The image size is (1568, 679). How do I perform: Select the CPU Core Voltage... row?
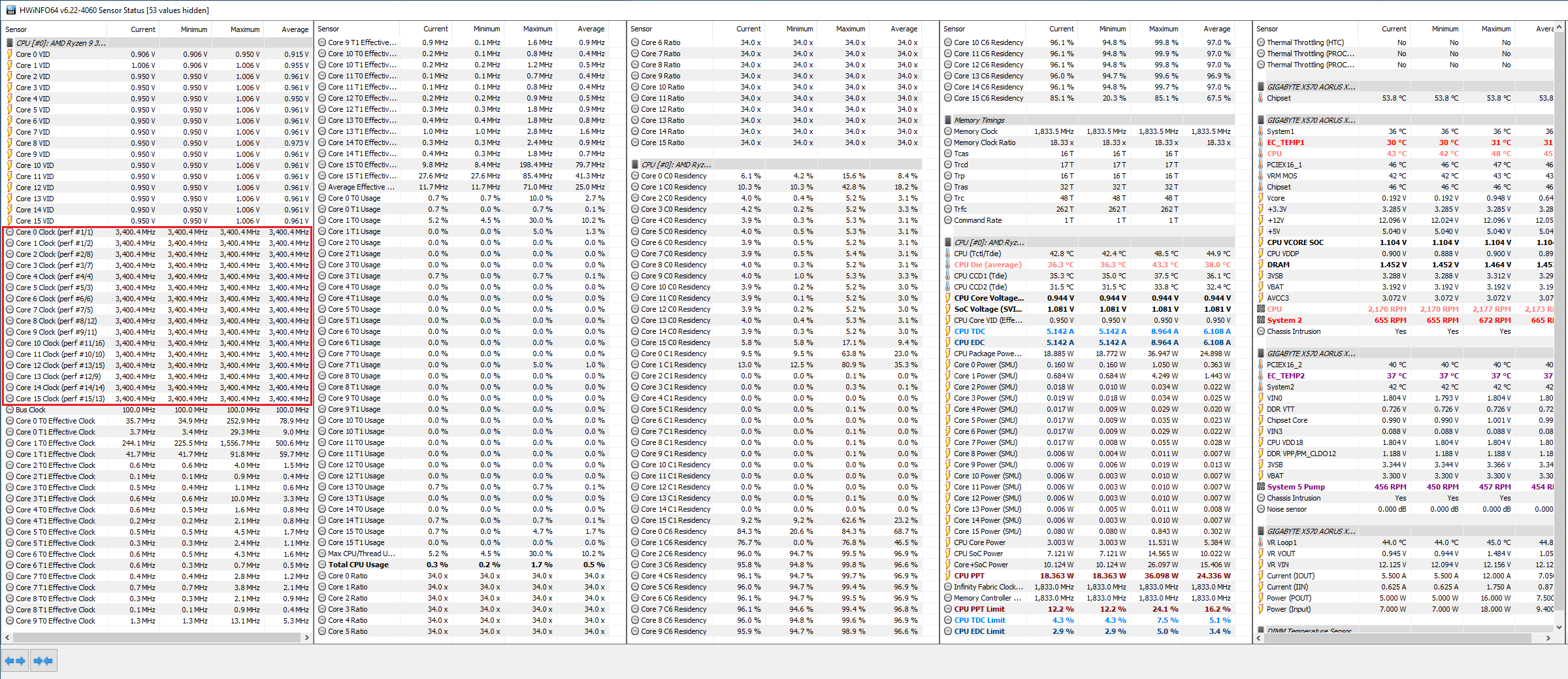(1088, 298)
